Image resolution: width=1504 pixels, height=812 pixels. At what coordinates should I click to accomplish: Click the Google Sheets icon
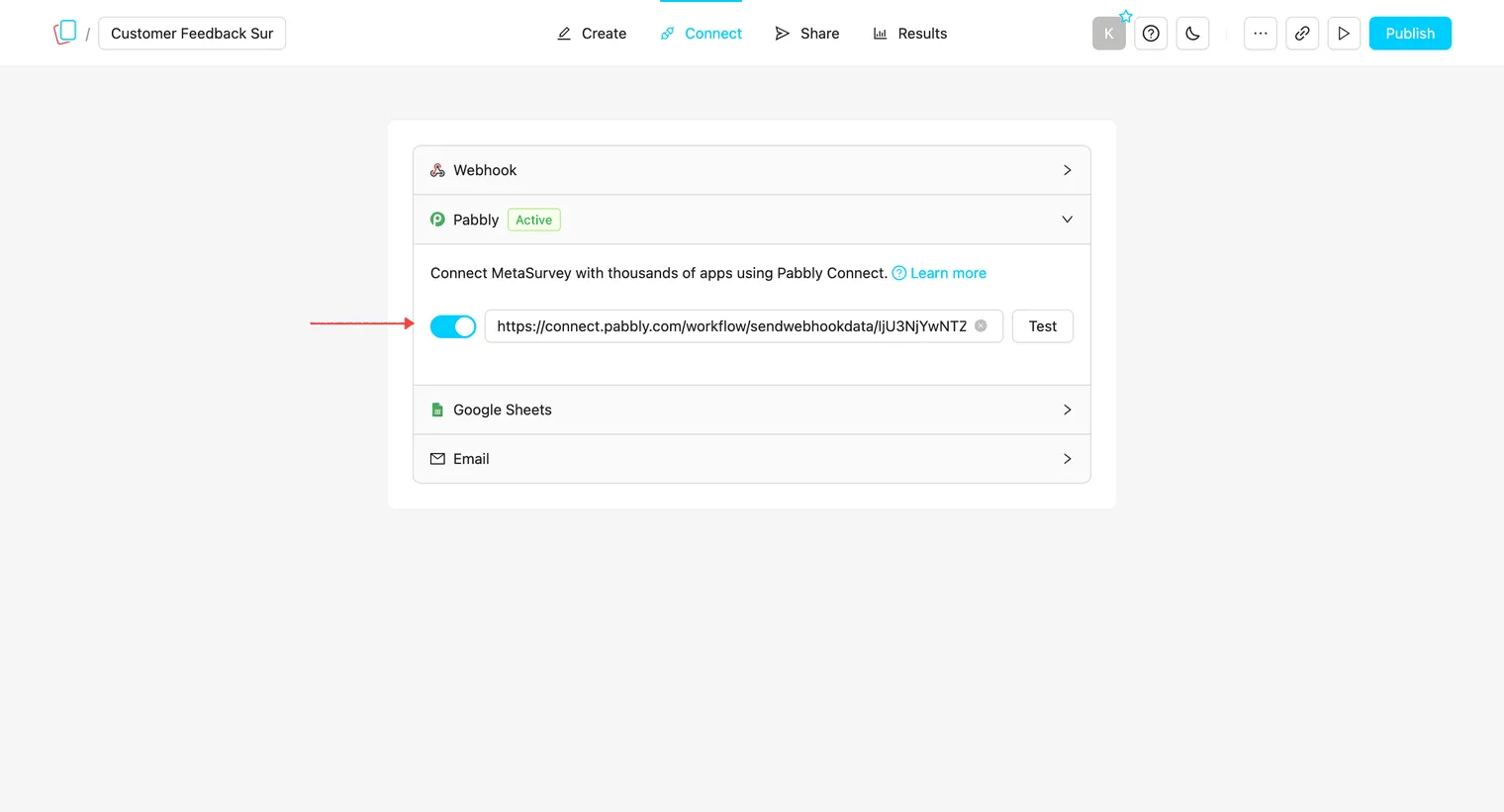[x=437, y=409]
